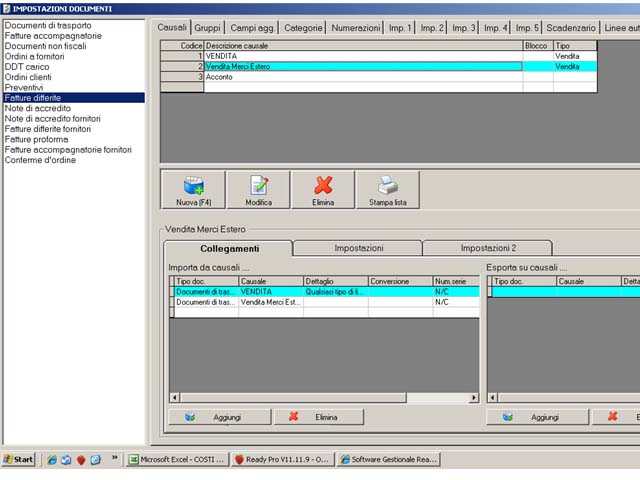Click left scroll arrow of import table

(x=175, y=398)
